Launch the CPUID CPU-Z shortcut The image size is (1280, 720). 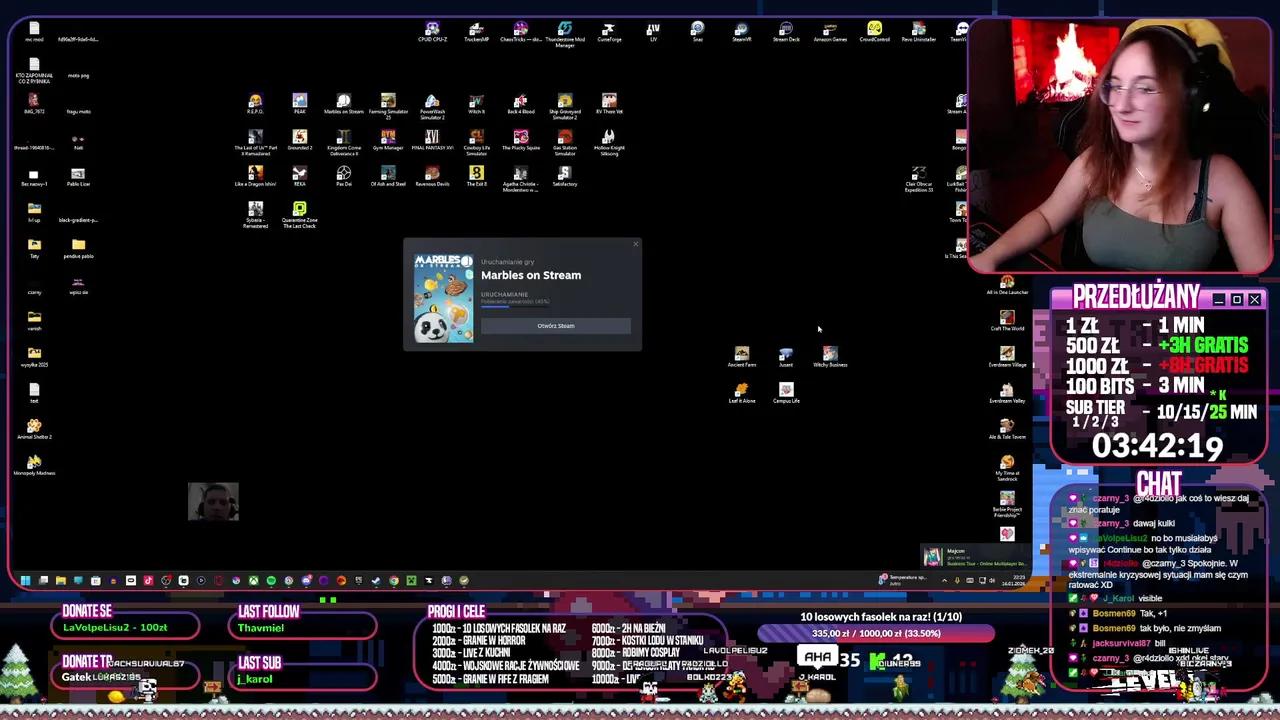coord(432,32)
